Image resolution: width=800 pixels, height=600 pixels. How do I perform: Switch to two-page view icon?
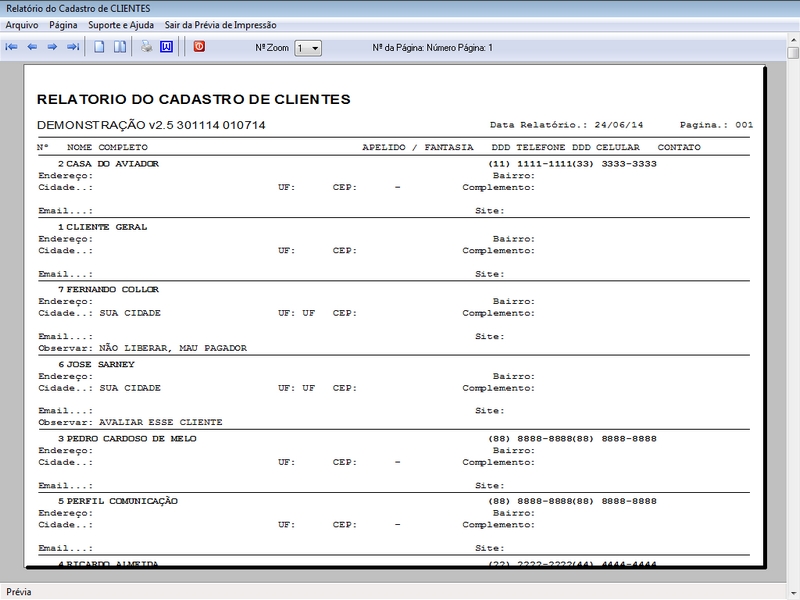click(119, 47)
